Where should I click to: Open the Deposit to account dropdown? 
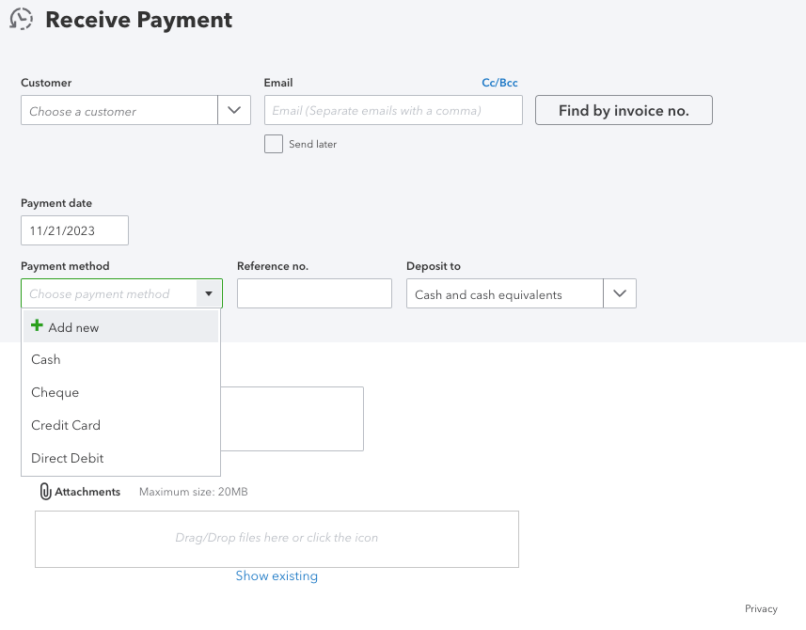pos(619,293)
